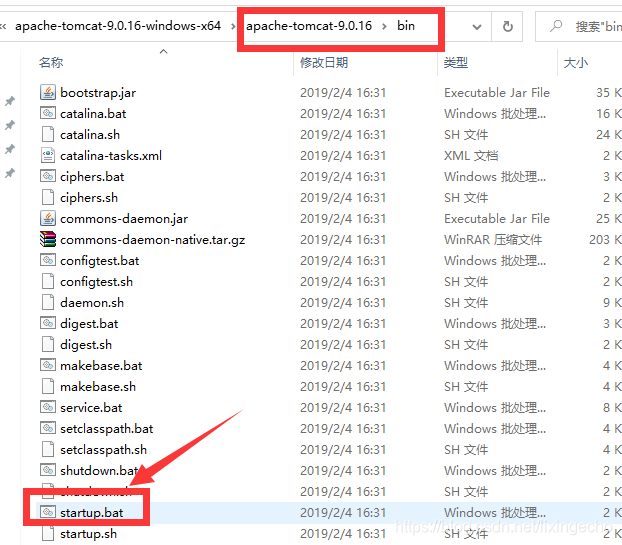
Task: Sort files by 名称 column header
Action: point(51,62)
